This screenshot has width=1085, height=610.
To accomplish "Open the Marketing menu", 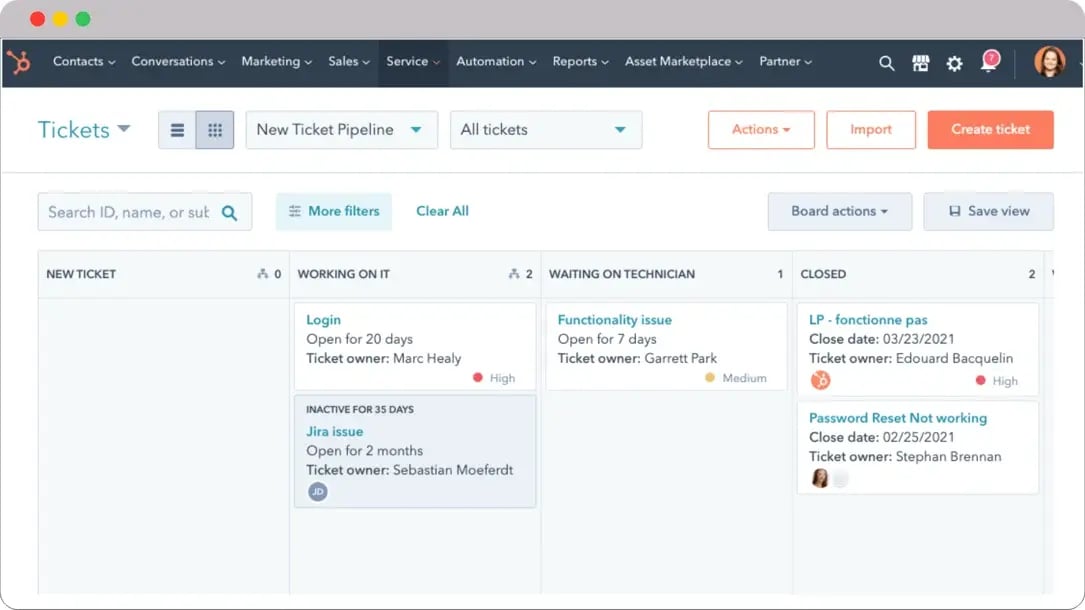I will tap(276, 62).
